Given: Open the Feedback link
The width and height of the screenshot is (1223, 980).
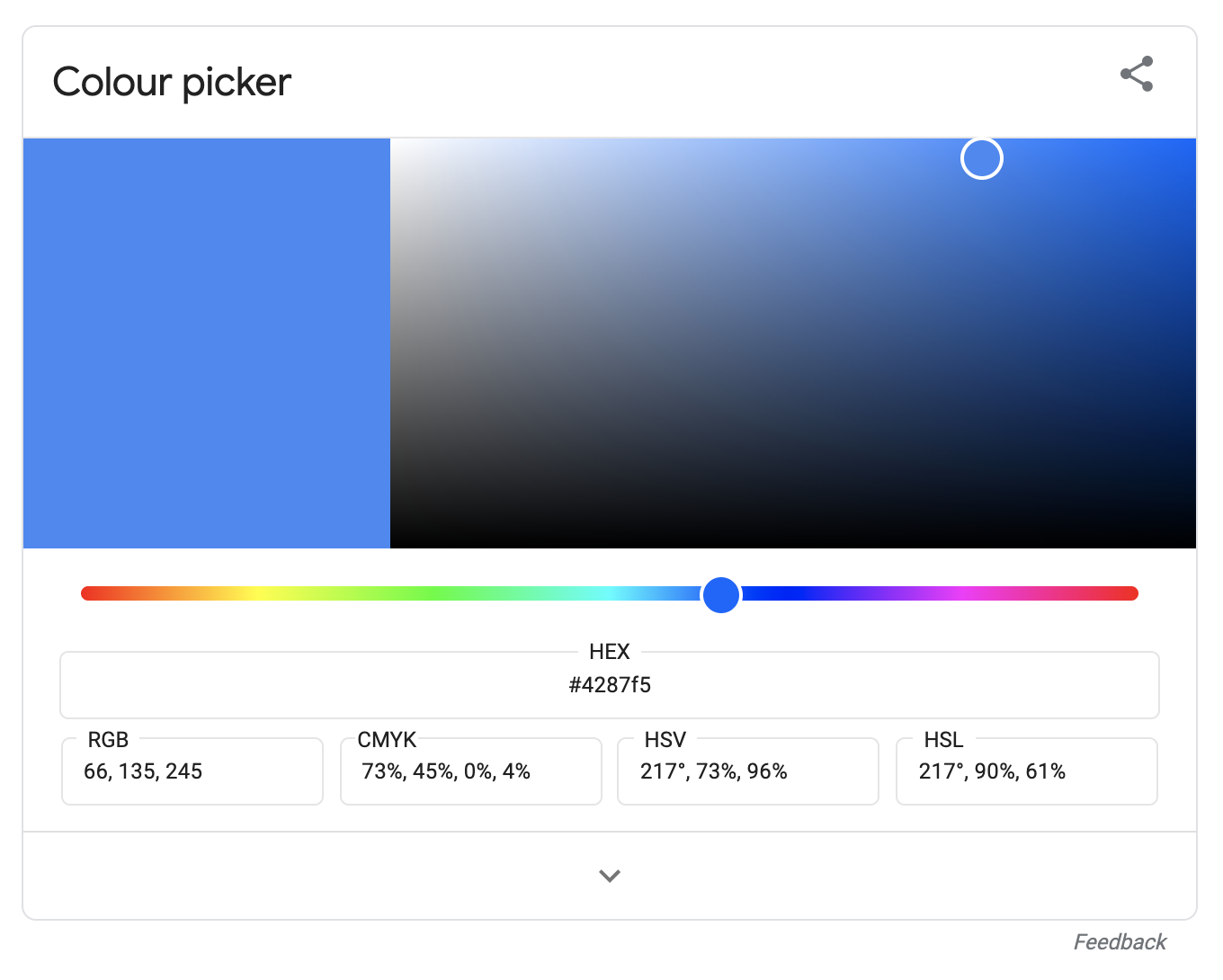Looking at the screenshot, I should [x=1120, y=941].
